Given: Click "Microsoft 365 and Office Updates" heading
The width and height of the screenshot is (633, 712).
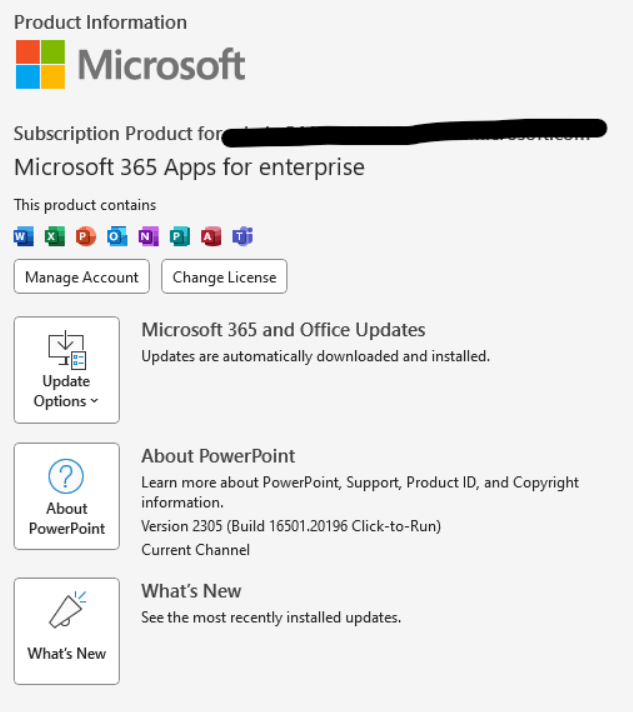Looking at the screenshot, I should coord(283,330).
